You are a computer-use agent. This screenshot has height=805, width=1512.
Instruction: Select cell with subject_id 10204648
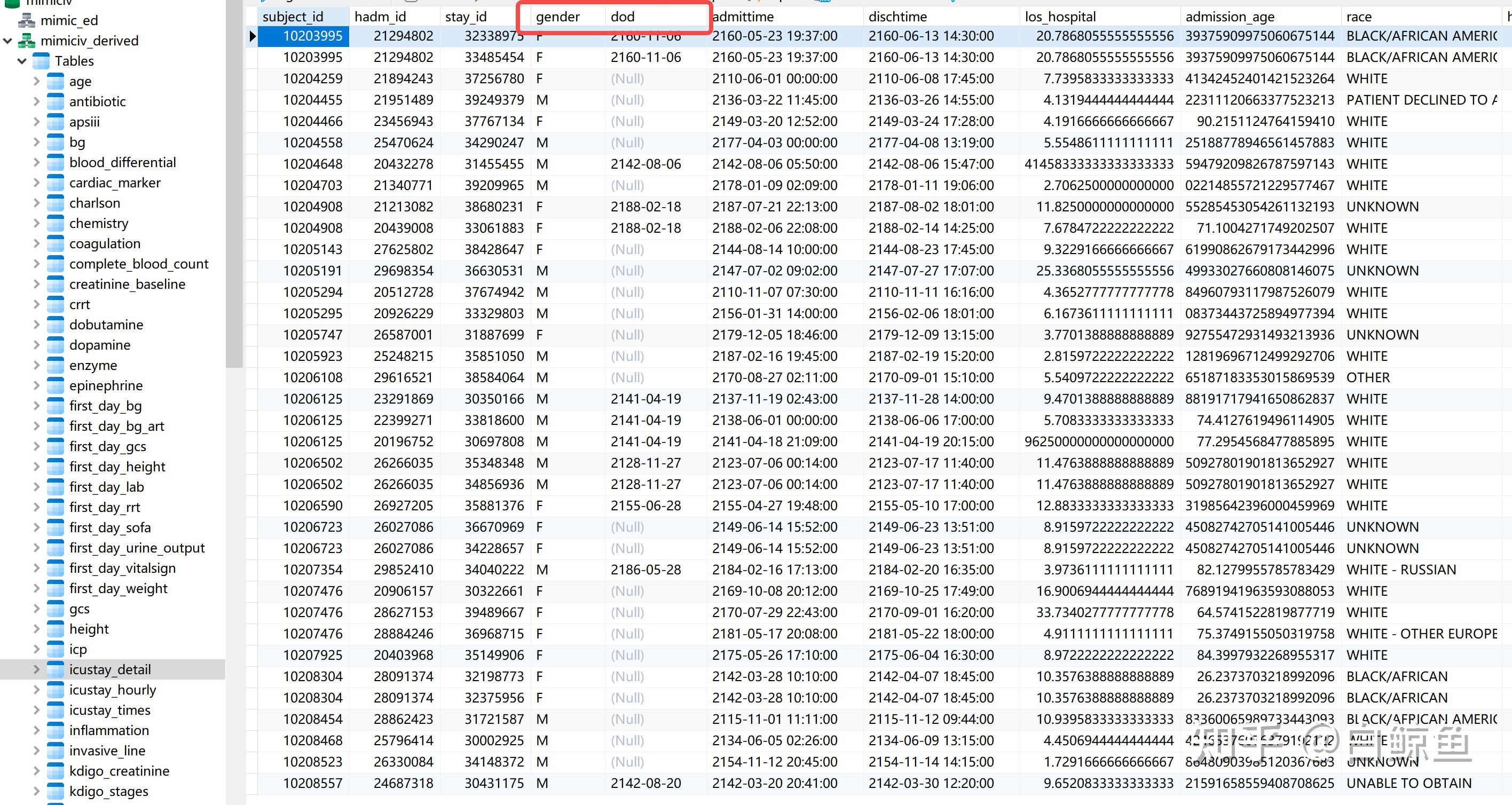click(312, 164)
